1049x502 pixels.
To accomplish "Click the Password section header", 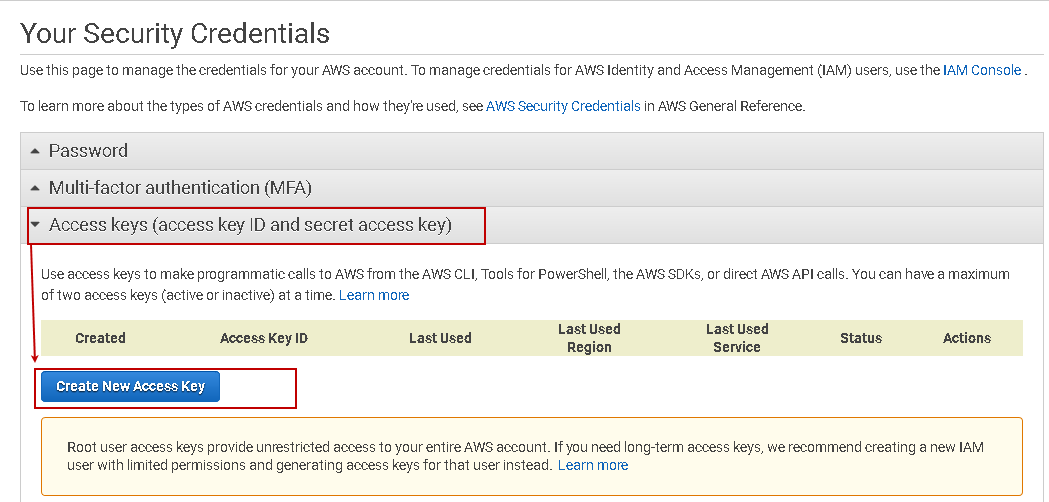I will [88, 151].
